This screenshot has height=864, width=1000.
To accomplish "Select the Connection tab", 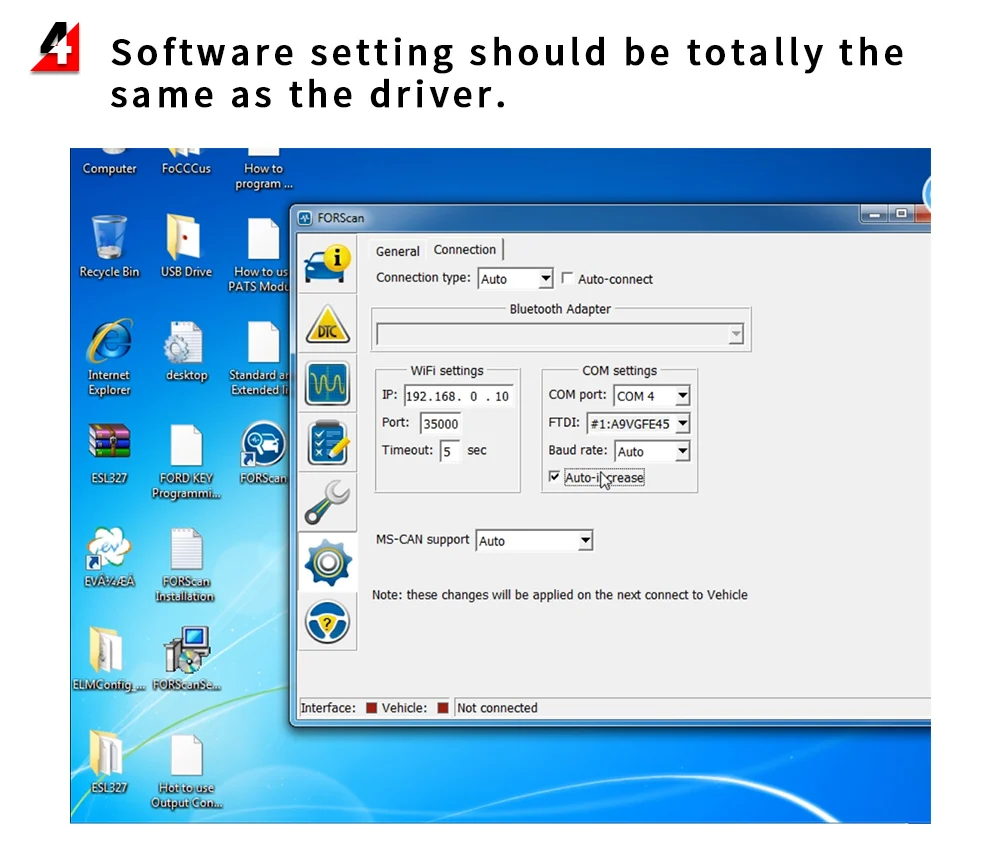I will coord(465,249).
